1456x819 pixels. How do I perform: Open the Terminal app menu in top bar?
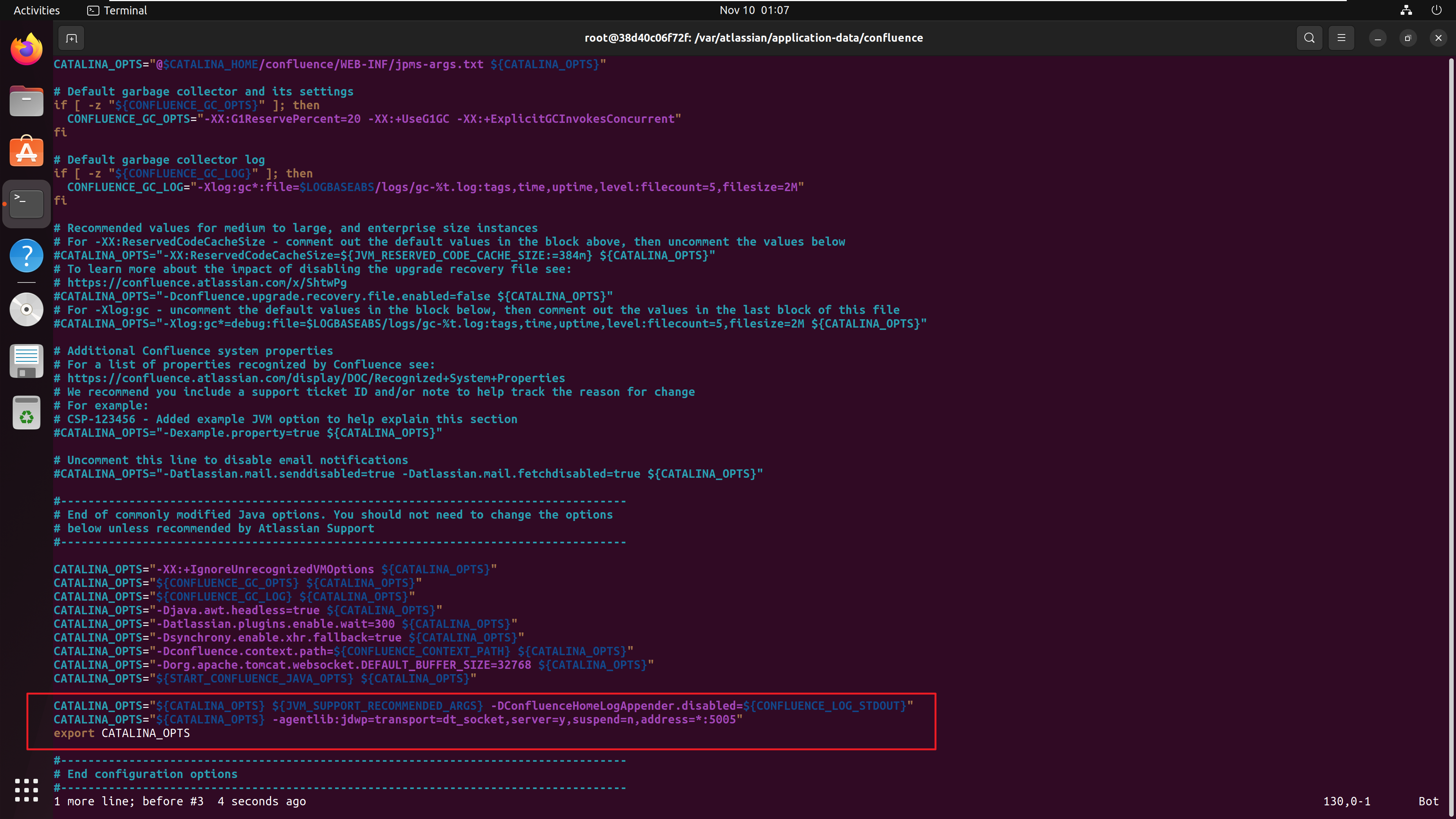pyautogui.click(x=117, y=10)
